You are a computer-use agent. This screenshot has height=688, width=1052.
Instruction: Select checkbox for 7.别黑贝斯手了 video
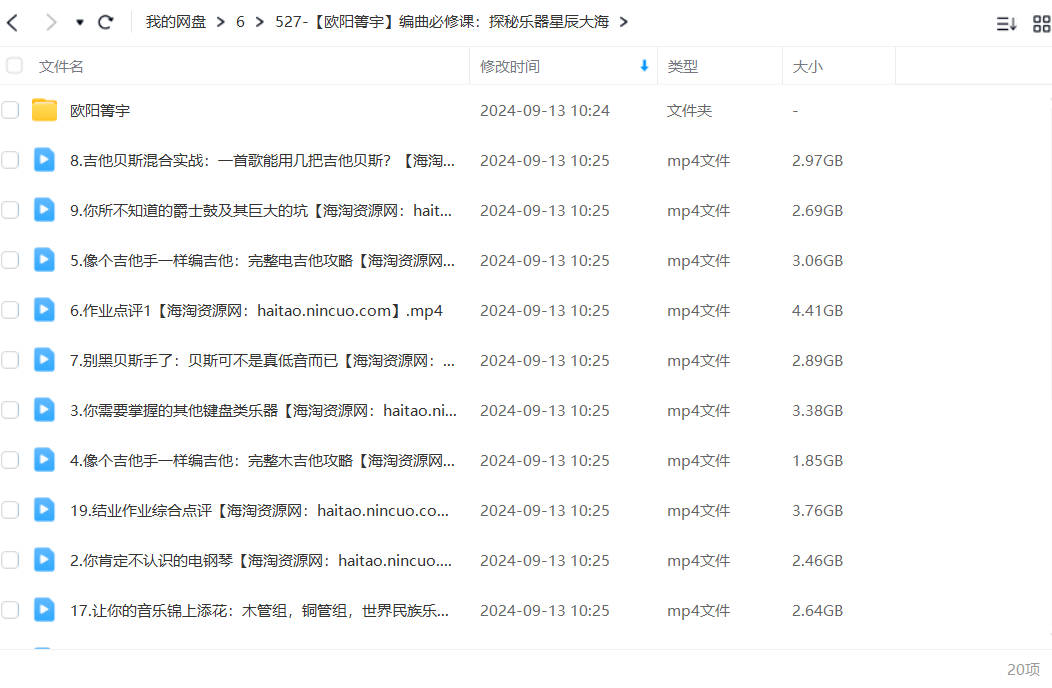coord(10,360)
